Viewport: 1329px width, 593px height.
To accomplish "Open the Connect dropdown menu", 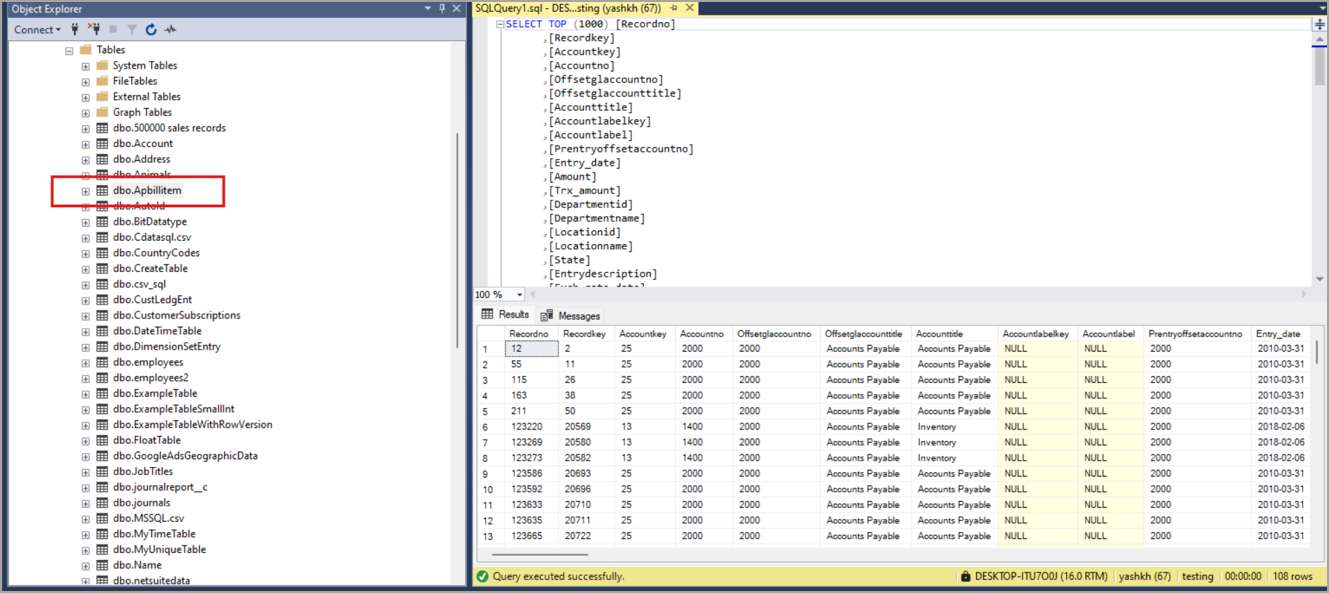I will point(36,29).
